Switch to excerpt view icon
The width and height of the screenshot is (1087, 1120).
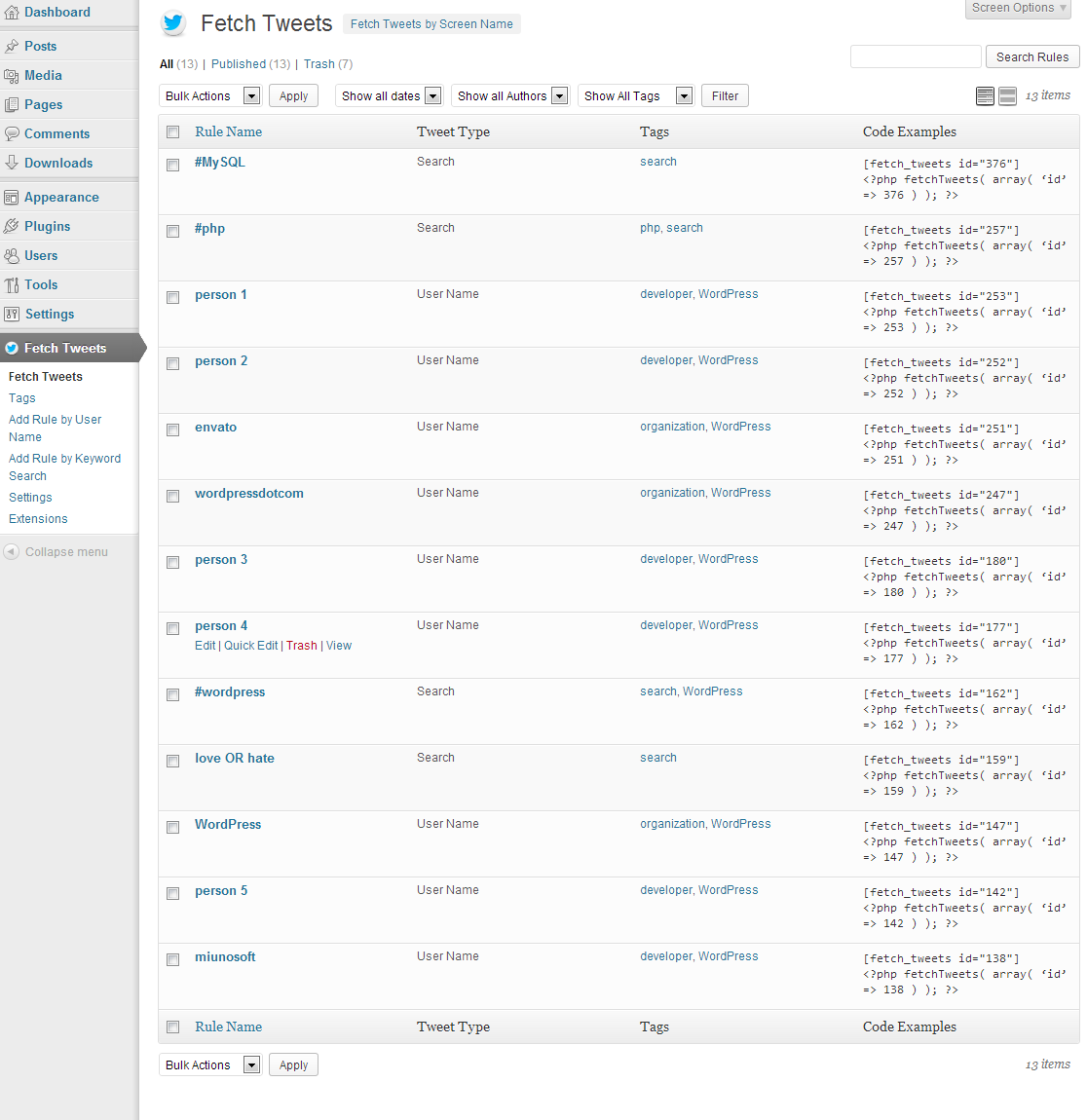1008,96
